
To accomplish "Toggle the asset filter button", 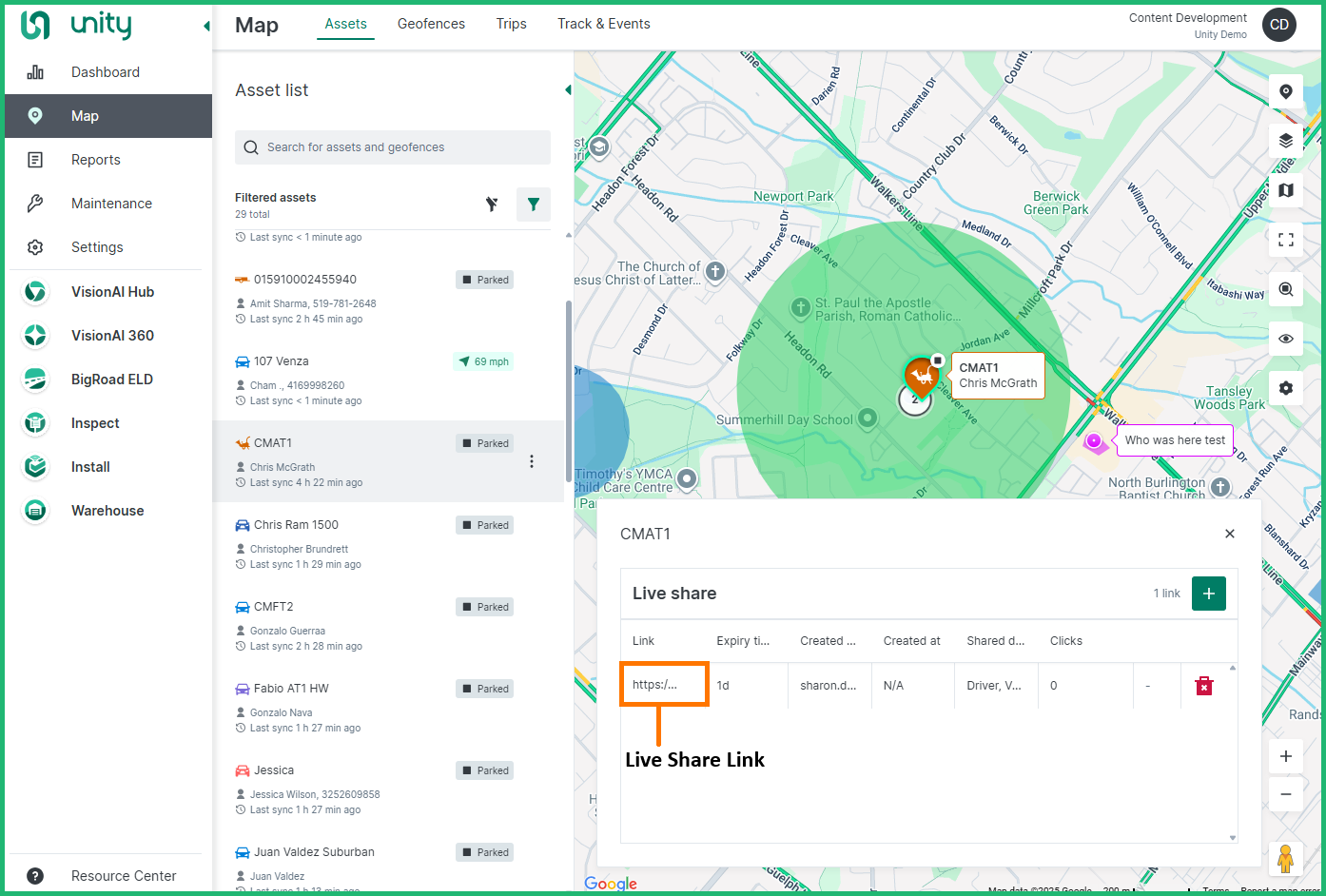I will point(533,205).
